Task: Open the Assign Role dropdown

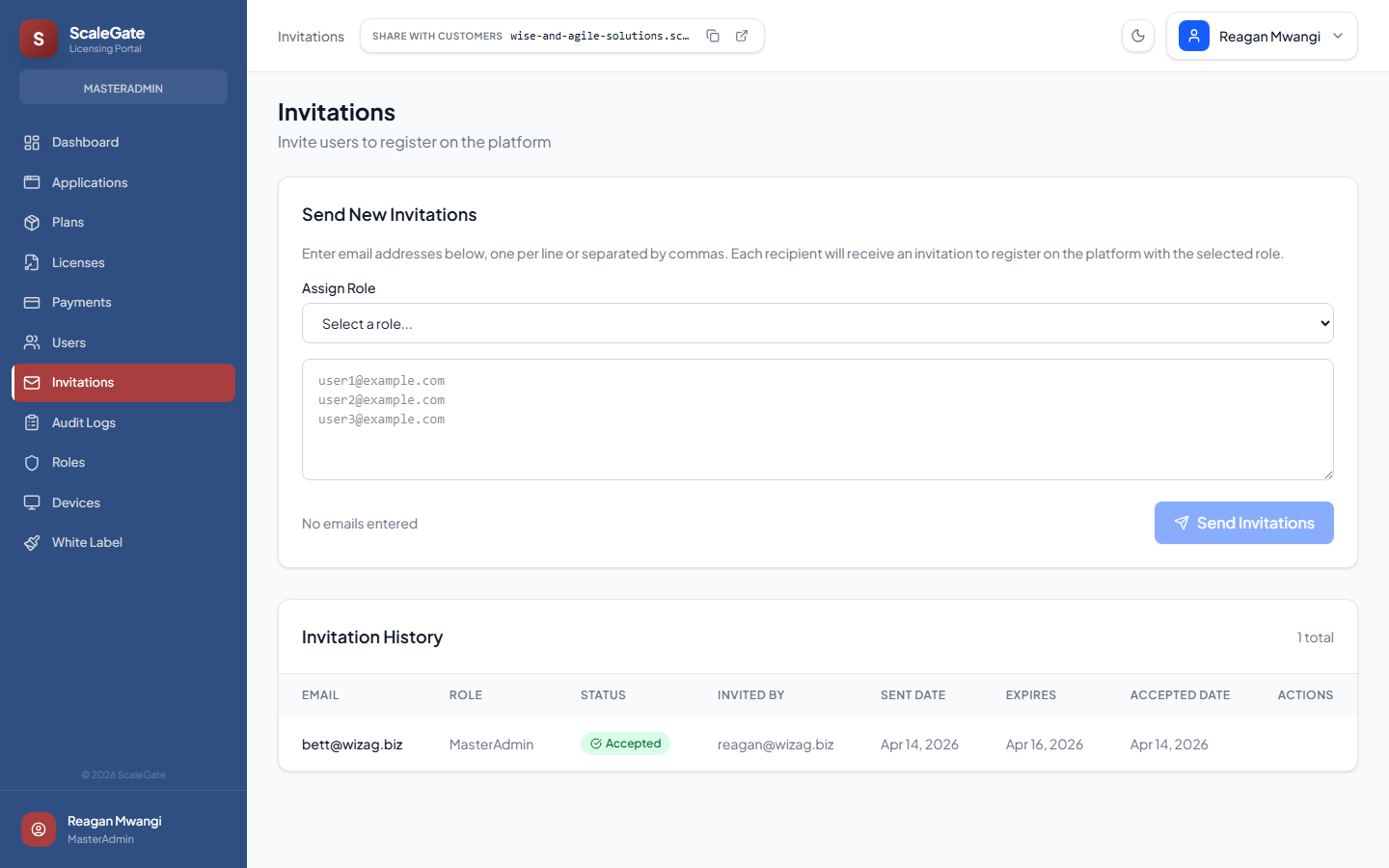Action: click(x=817, y=324)
